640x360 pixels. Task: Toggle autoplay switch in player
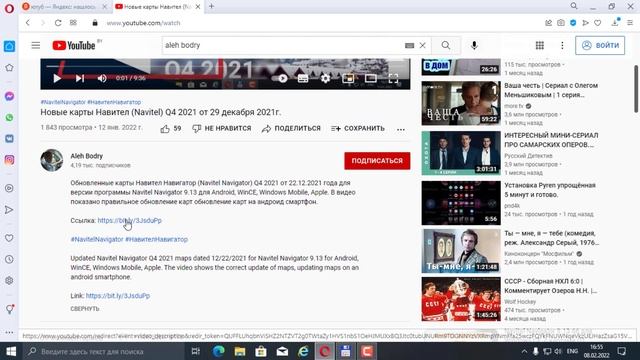280,78
